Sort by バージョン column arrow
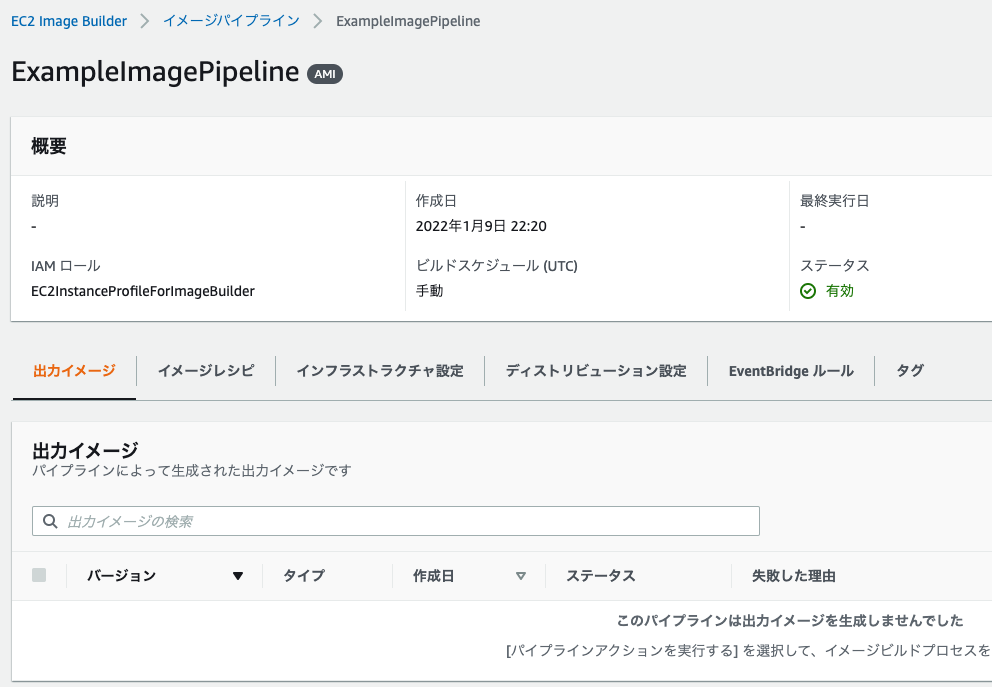The width and height of the screenshot is (992, 687). pyautogui.click(x=238, y=576)
